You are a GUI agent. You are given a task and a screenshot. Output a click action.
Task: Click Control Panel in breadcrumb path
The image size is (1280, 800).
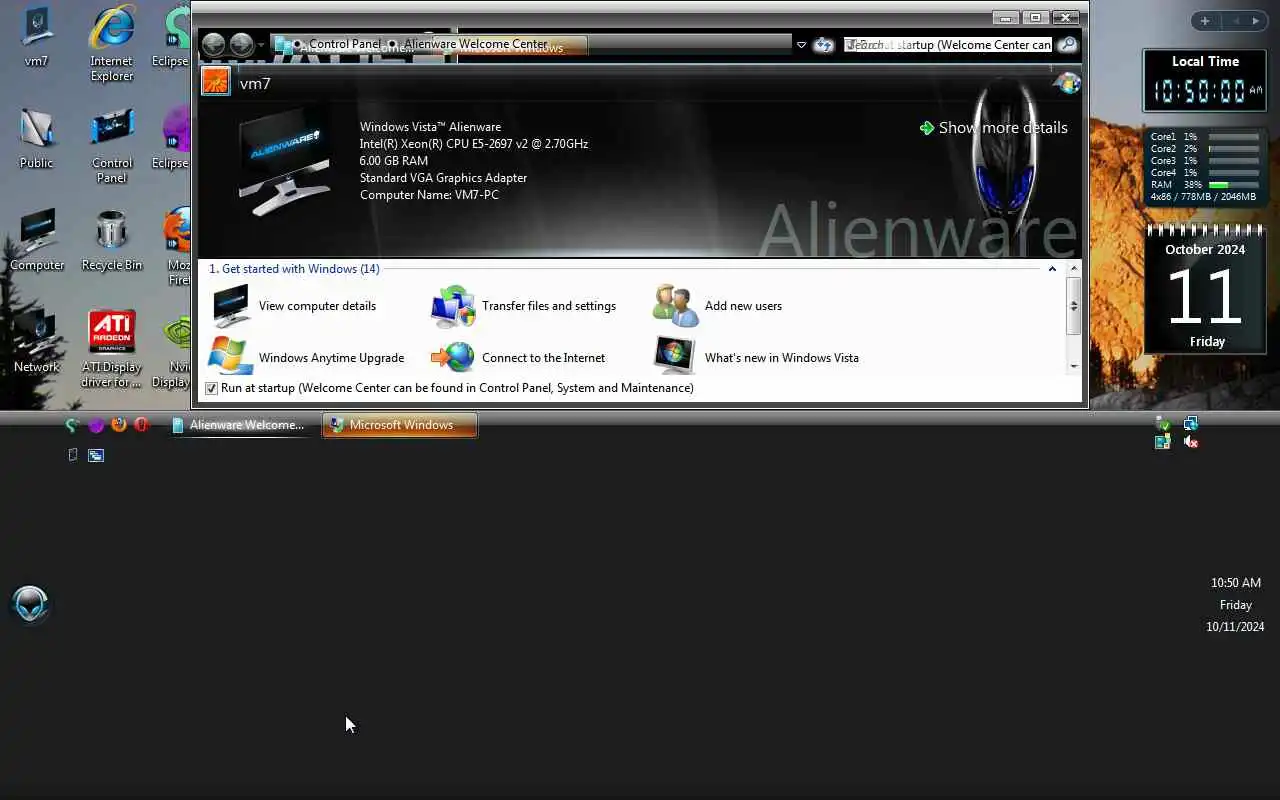[x=344, y=44]
